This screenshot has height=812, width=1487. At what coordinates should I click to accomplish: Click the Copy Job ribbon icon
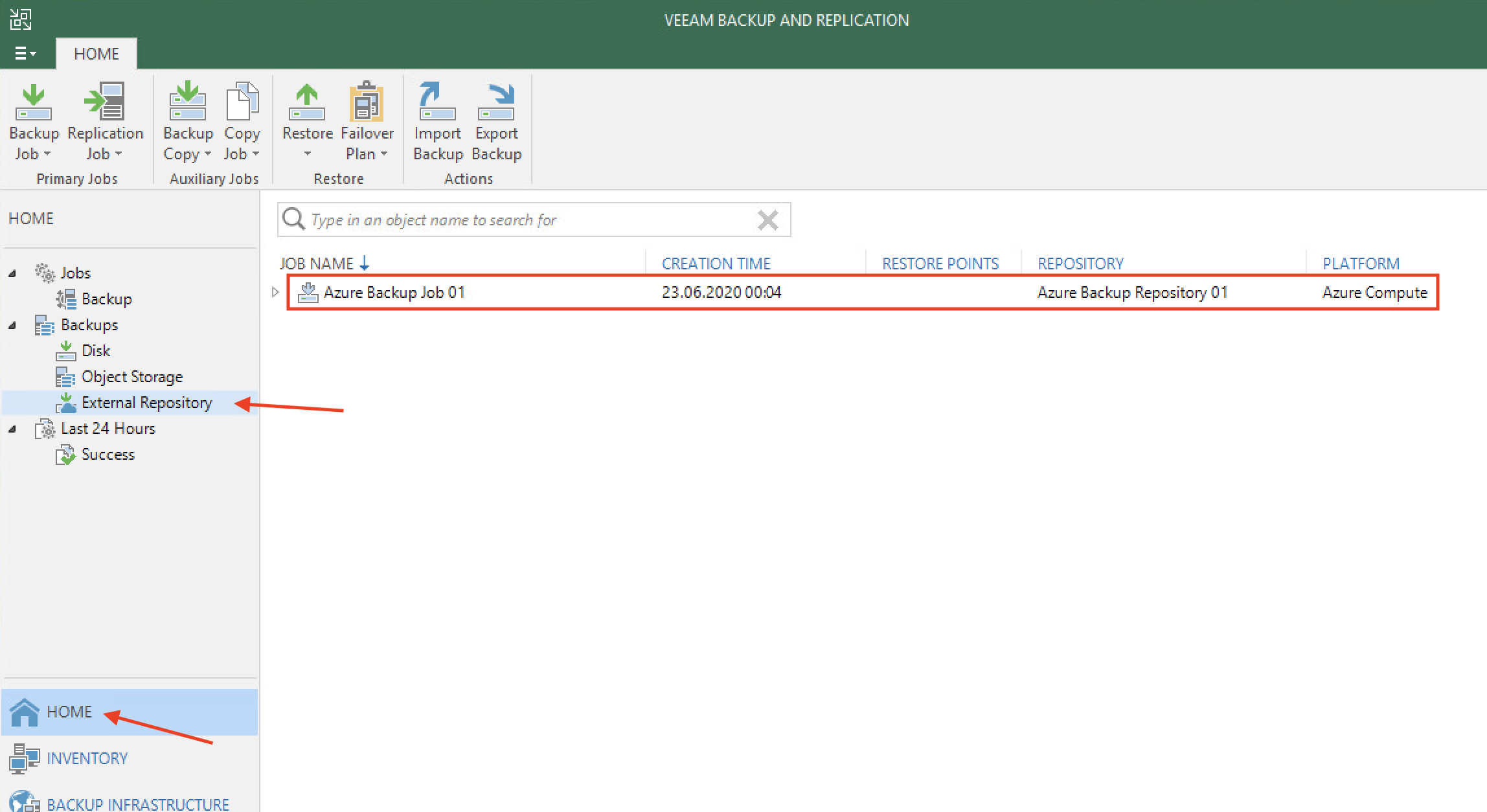point(242,101)
